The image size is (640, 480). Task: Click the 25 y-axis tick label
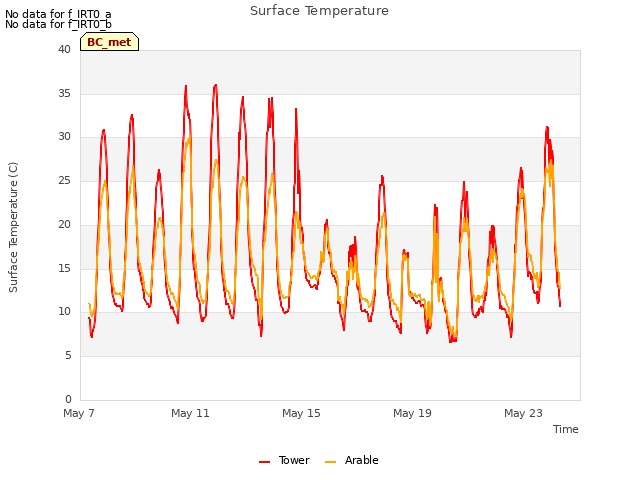click(x=64, y=180)
